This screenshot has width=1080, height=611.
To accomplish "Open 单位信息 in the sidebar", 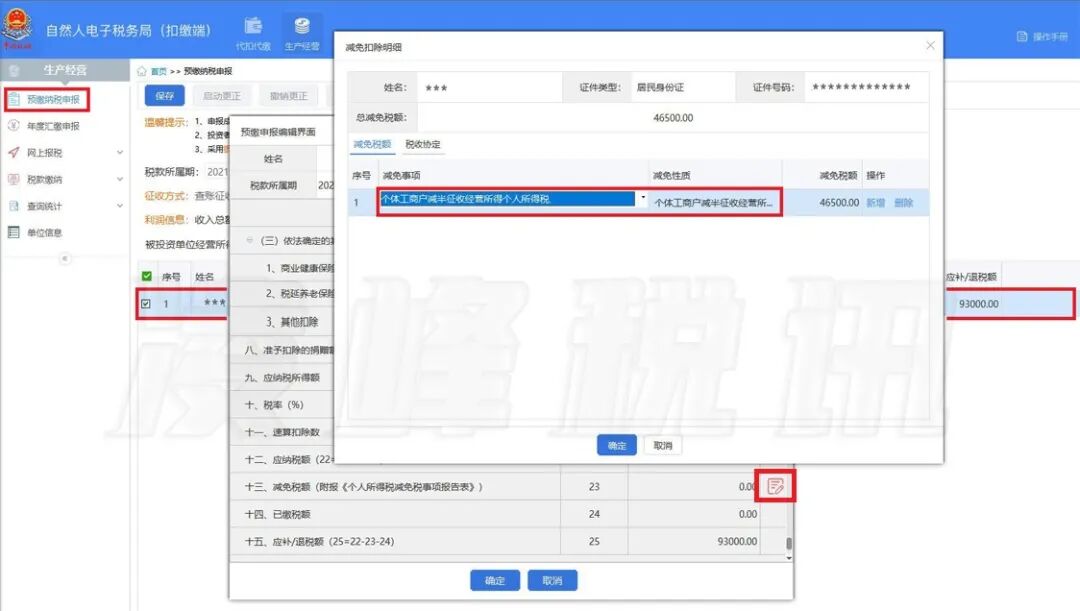I will [45, 233].
